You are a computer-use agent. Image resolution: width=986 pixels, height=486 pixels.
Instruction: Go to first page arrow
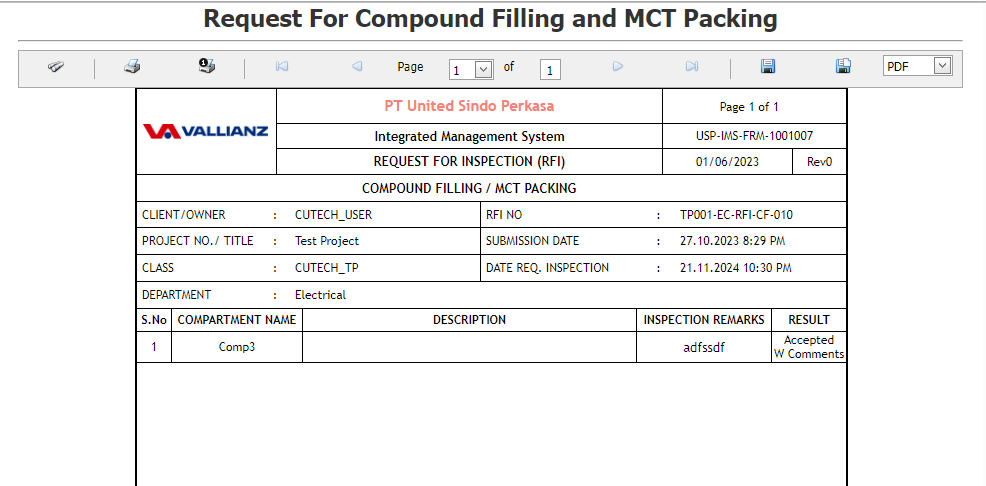[x=282, y=67]
